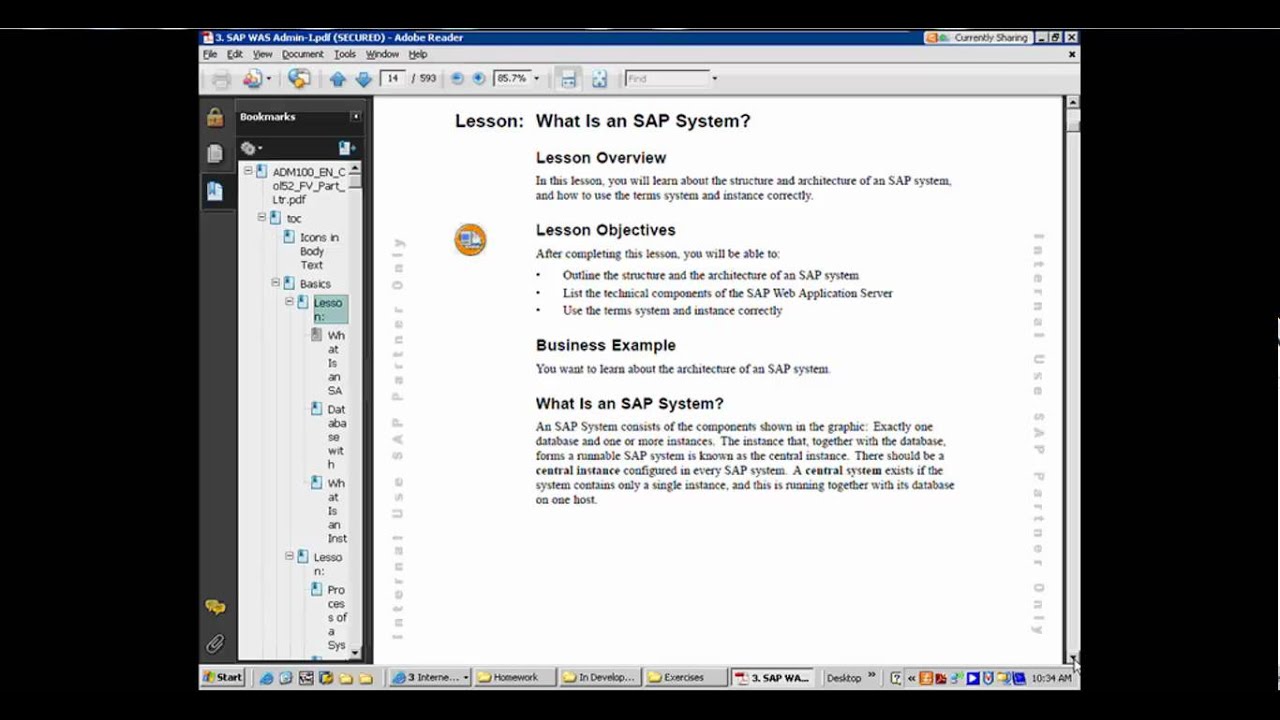Viewport: 1280px width, 720px height.
Task: Collapse the ADM100_EN_Col52 root bookmark
Action: click(248, 172)
